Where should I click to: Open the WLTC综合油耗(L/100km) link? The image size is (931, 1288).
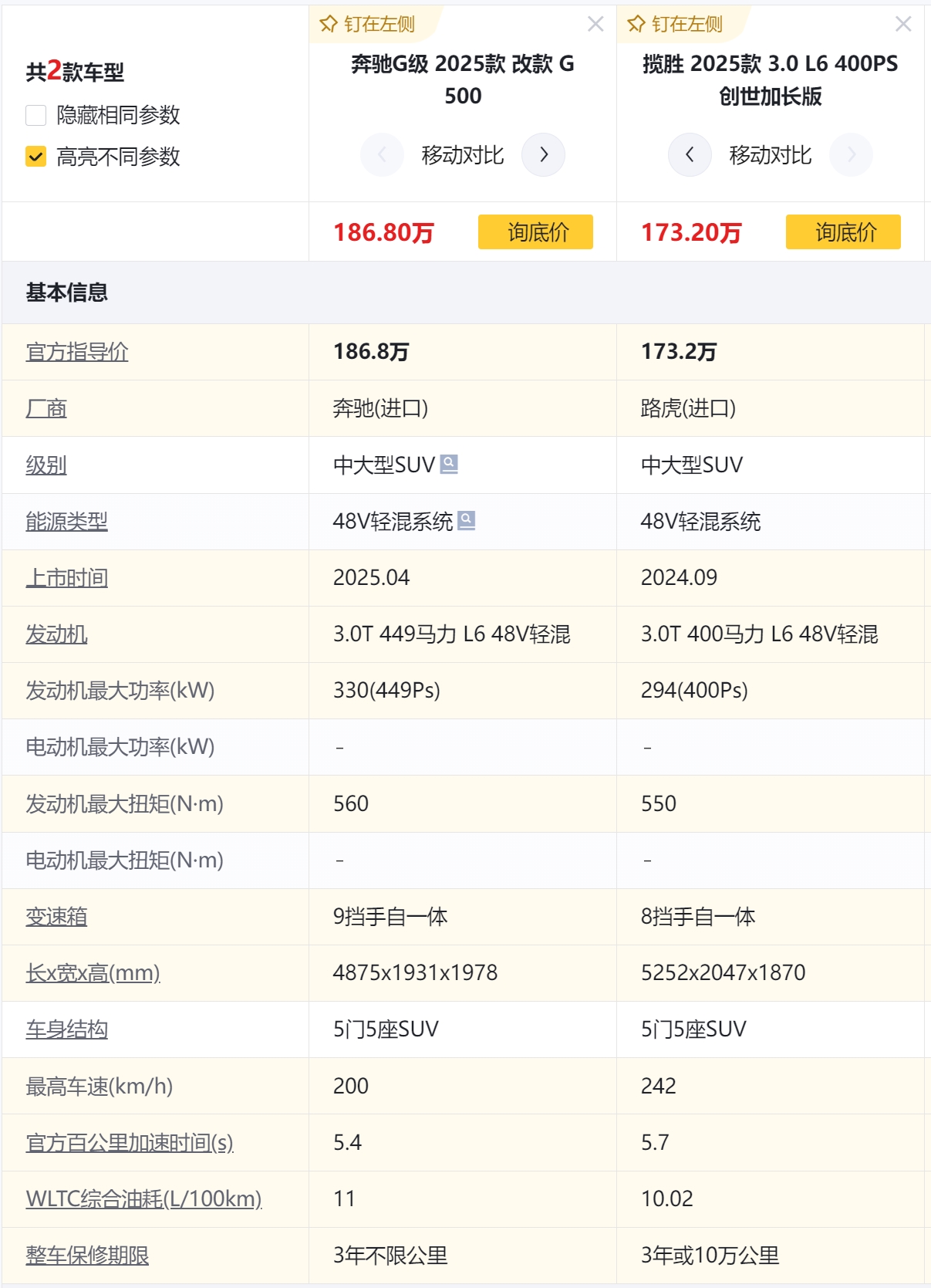click(x=143, y=1198)
